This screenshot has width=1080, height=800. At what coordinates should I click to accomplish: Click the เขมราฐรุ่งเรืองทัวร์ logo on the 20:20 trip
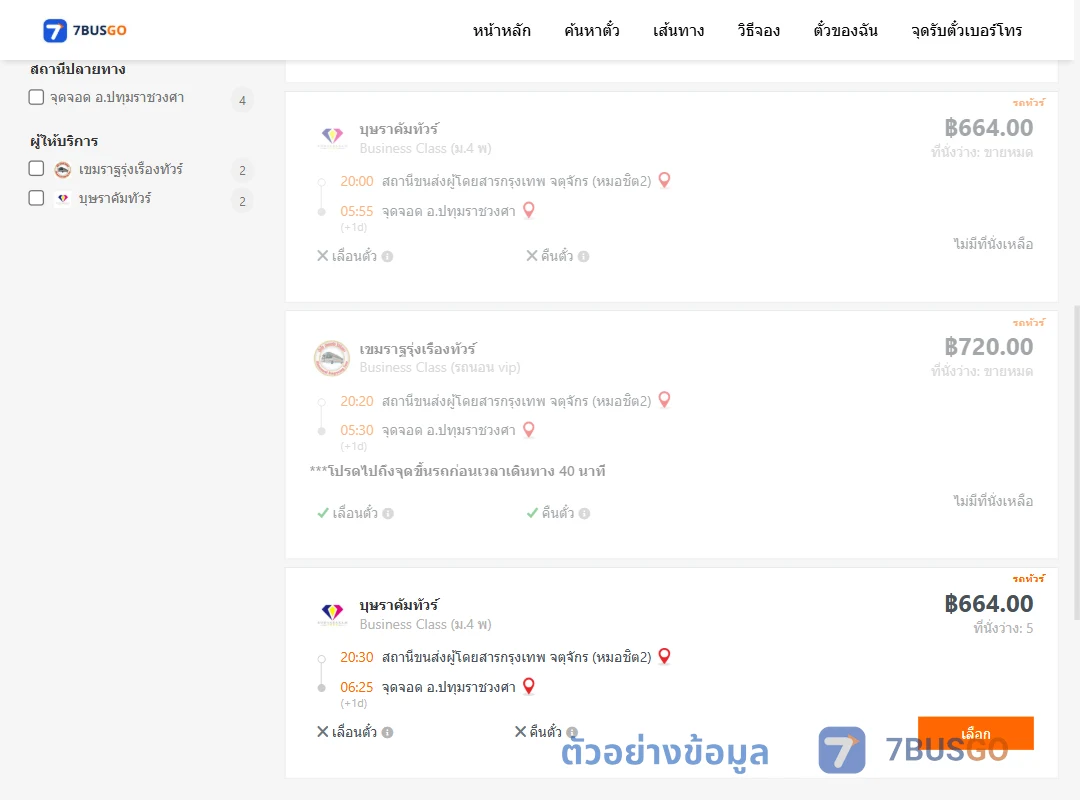pos(332,358)
